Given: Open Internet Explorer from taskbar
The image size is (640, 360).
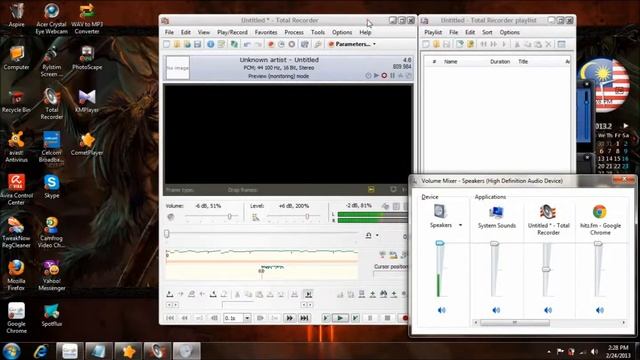Looking at the screenshot, I should pyautogui.click(x=40, y=351).
